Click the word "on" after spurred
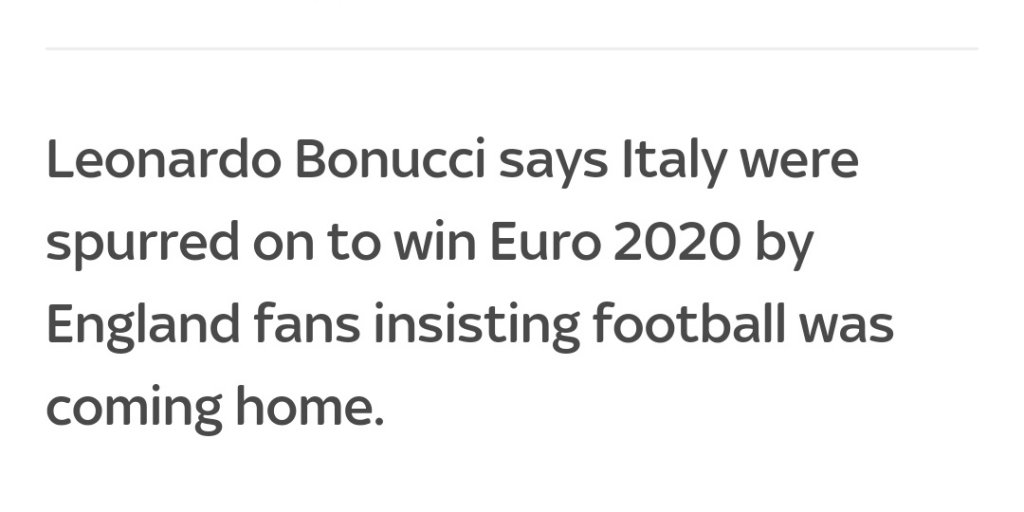 point(283,246)
